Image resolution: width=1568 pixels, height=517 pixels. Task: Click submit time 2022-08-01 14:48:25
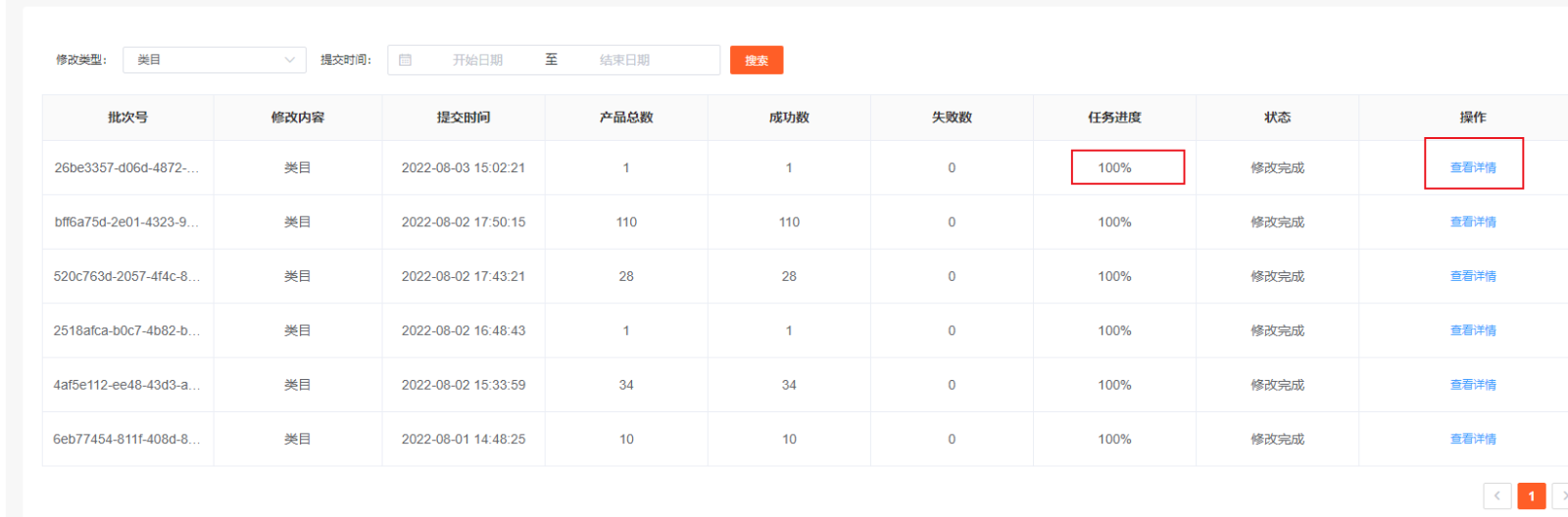pos(464,439)
